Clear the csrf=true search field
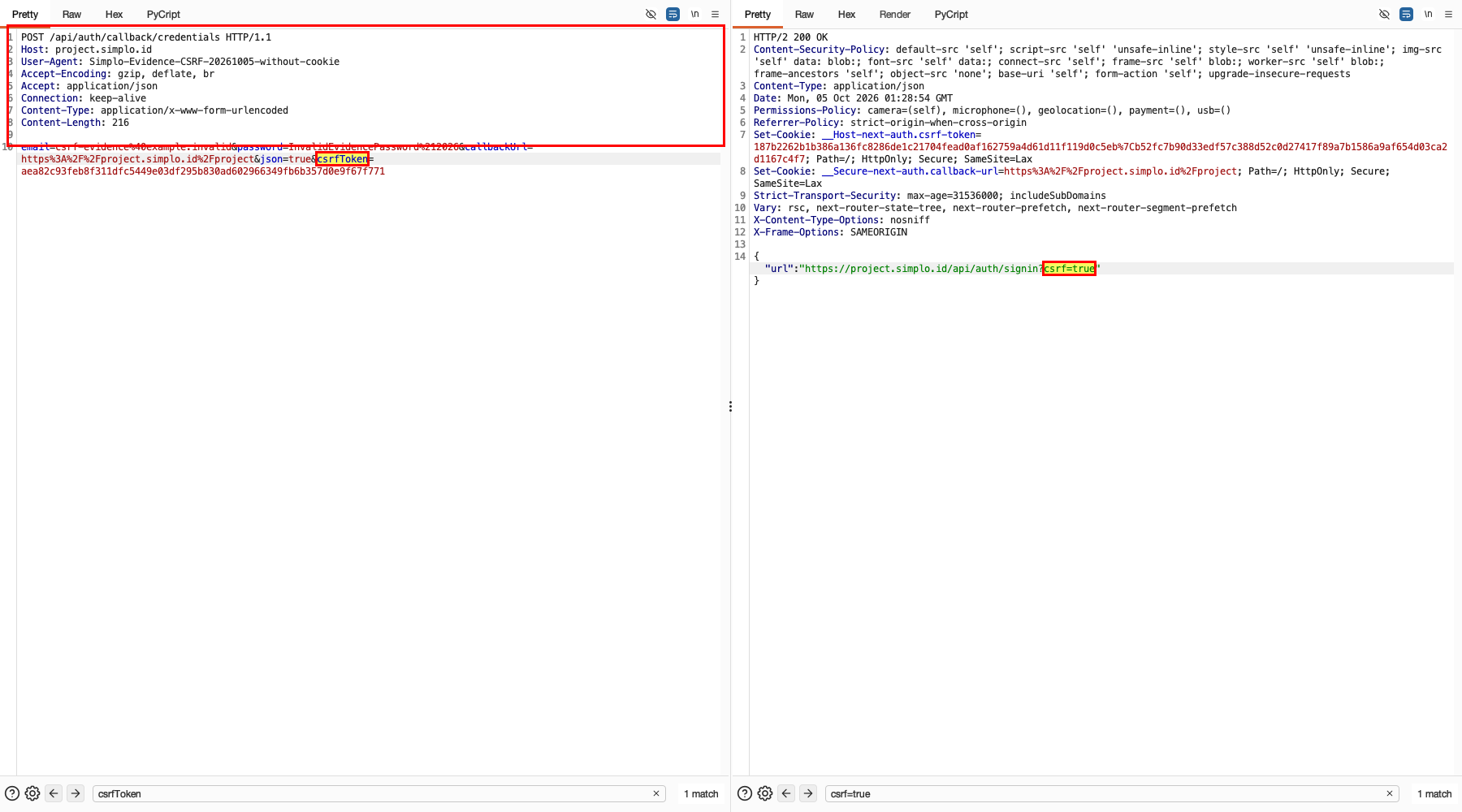 click(x=1390, y=793)
